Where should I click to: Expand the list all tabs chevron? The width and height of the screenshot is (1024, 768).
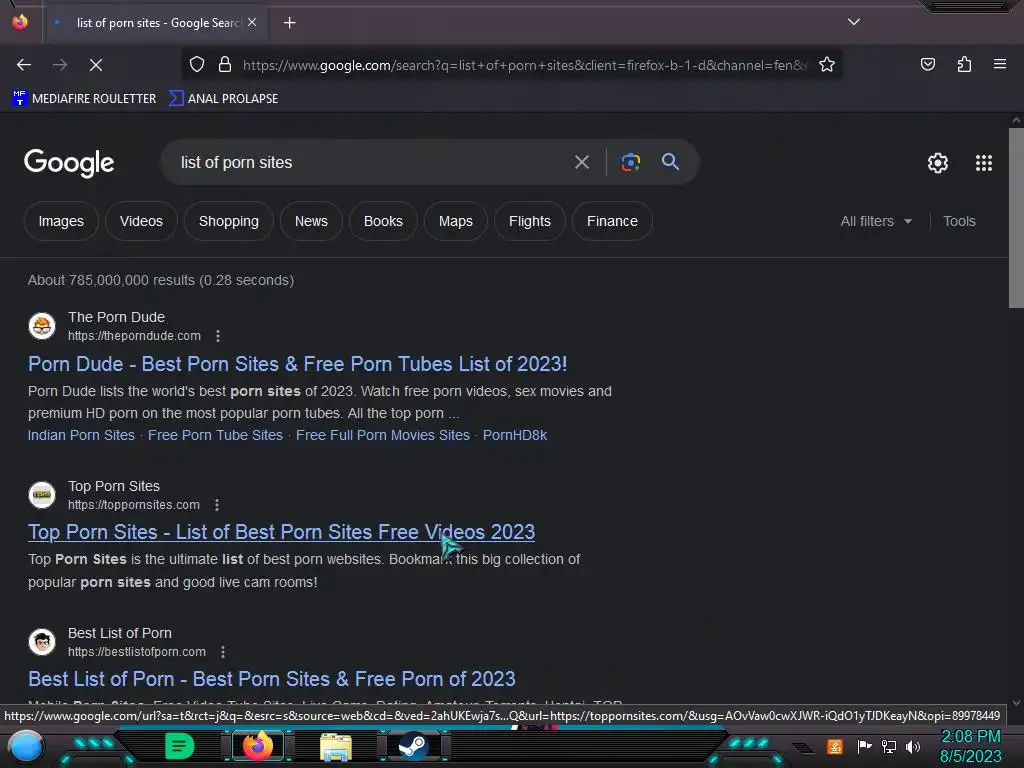click(x=854, y=22)
